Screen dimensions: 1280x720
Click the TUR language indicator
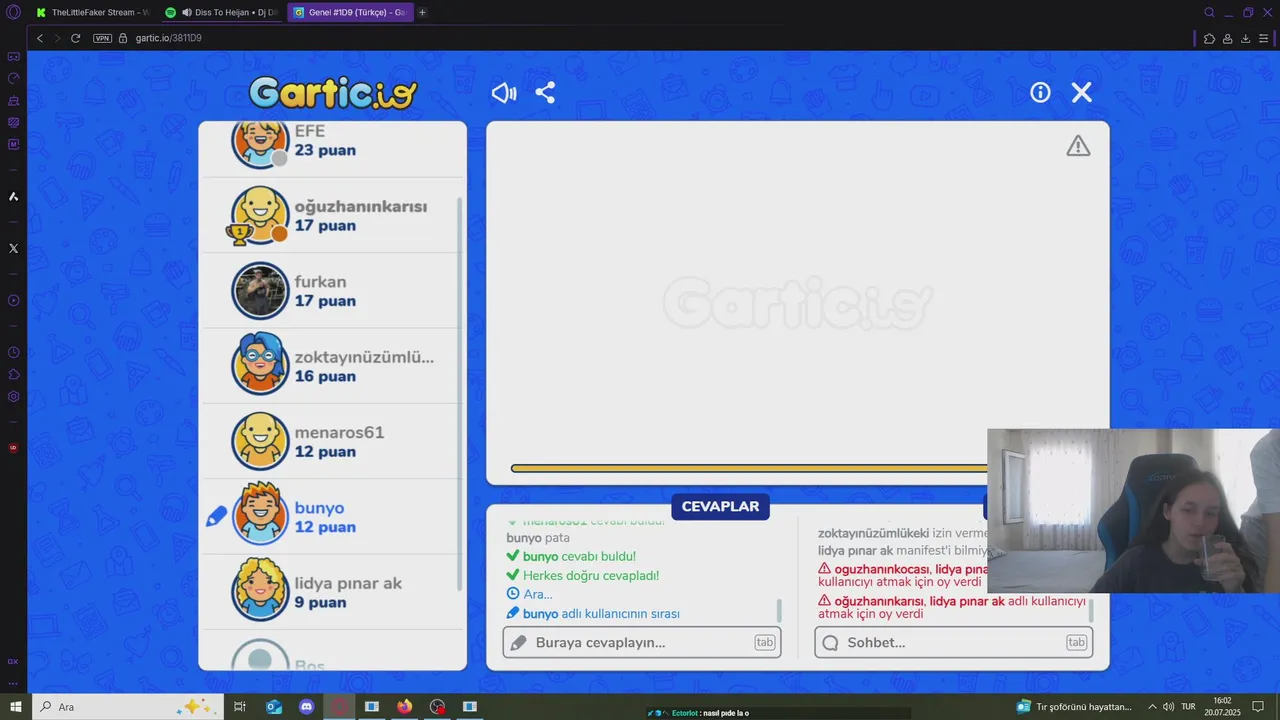[x=1188, y=707]
